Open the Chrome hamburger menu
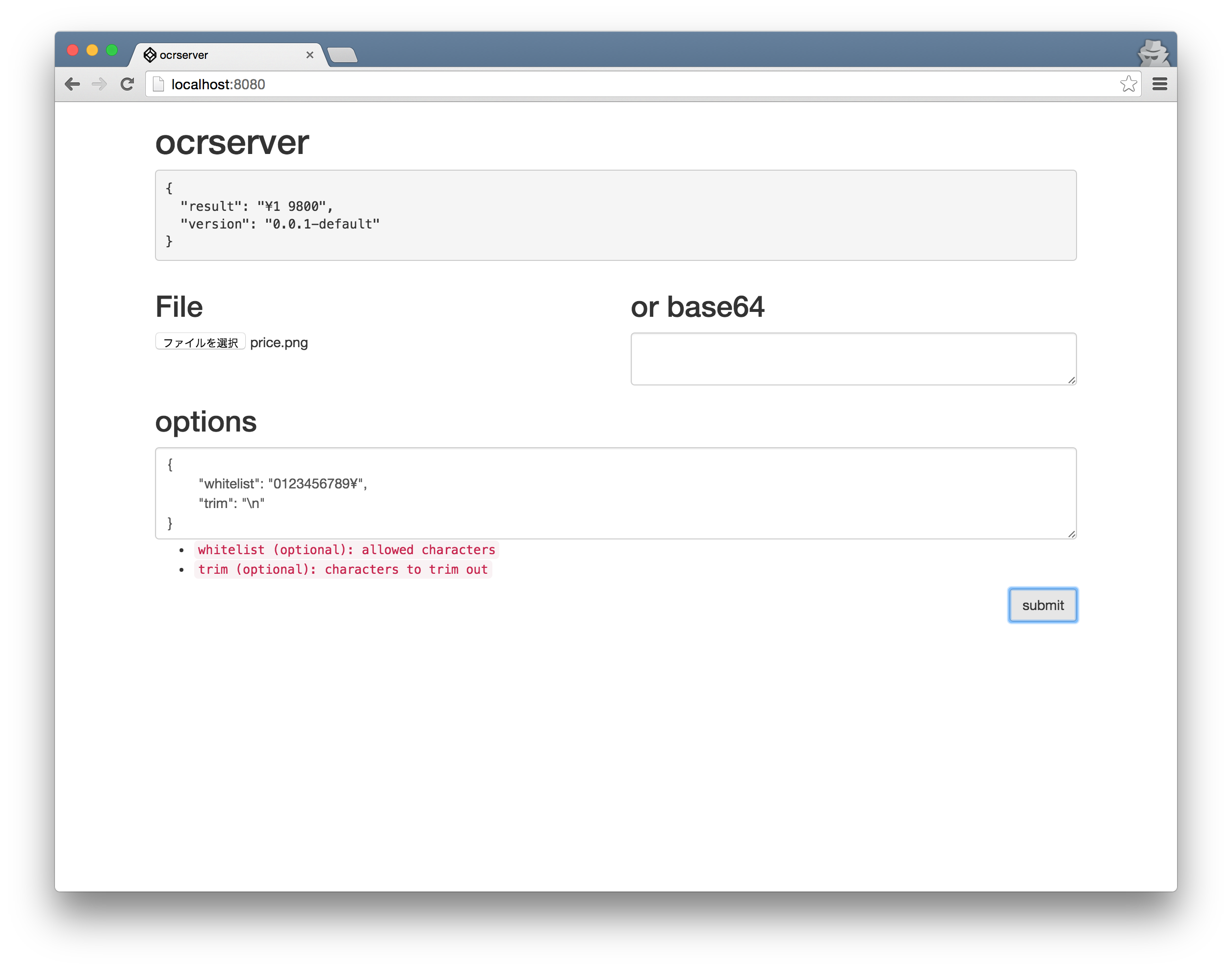The image size is (1232, 970). point(1159,85)
